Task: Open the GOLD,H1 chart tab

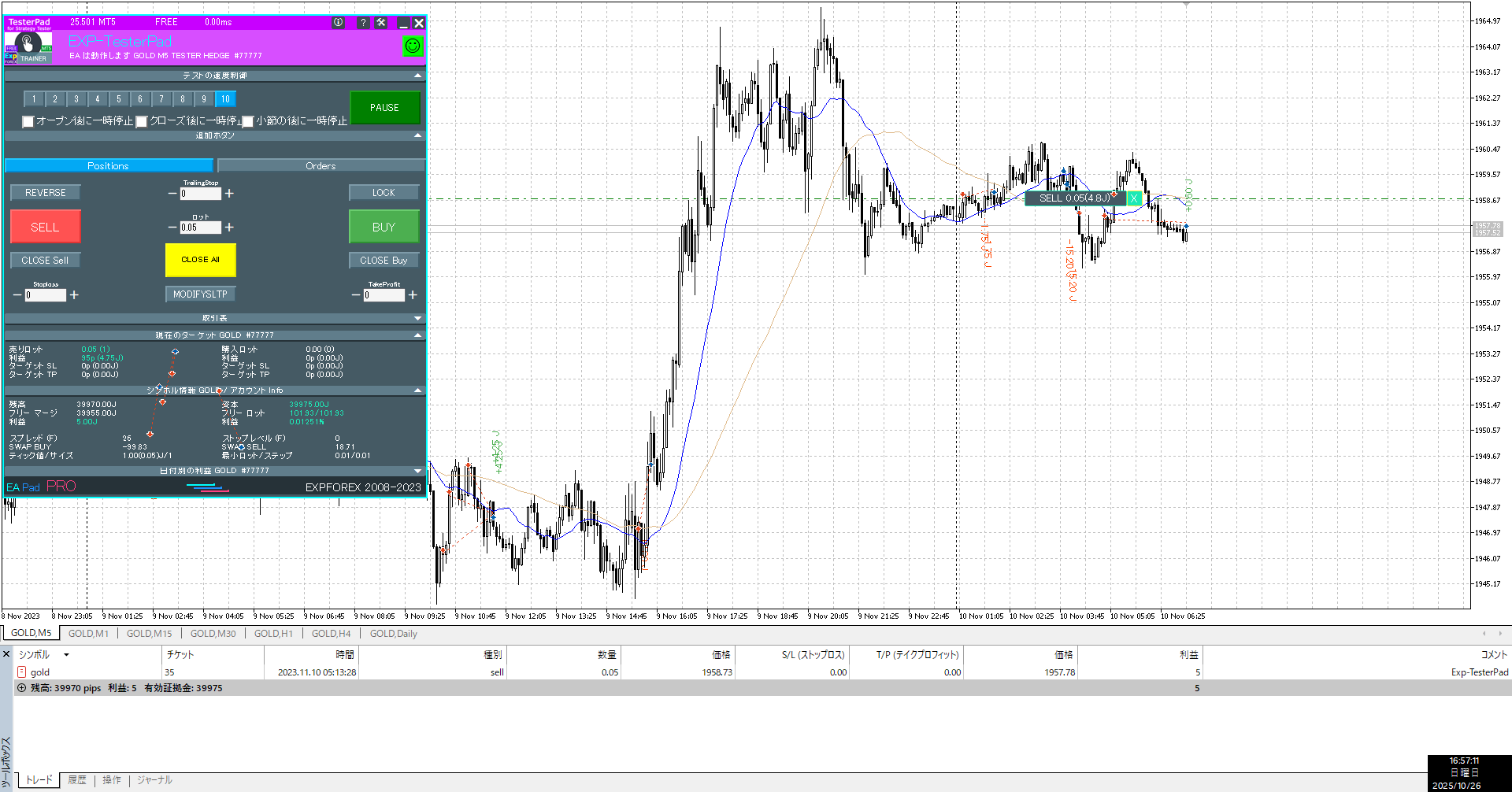Action: coord(273,634)
